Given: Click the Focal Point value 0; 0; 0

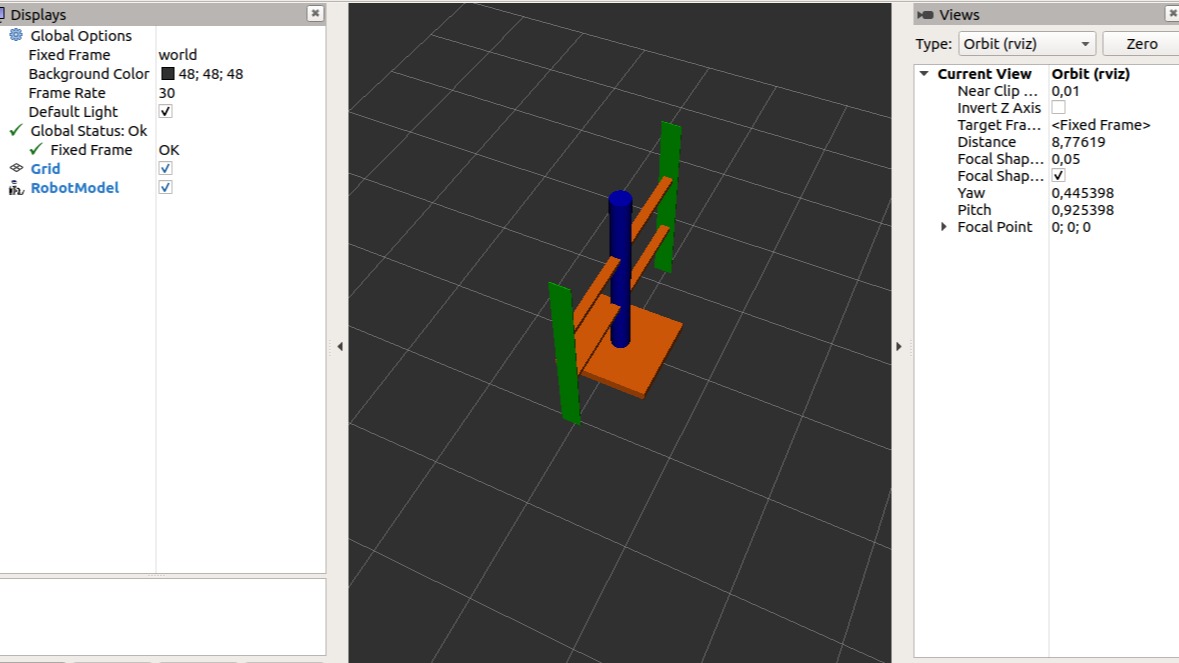Looking at the screenshot, I should point(1071,227).
